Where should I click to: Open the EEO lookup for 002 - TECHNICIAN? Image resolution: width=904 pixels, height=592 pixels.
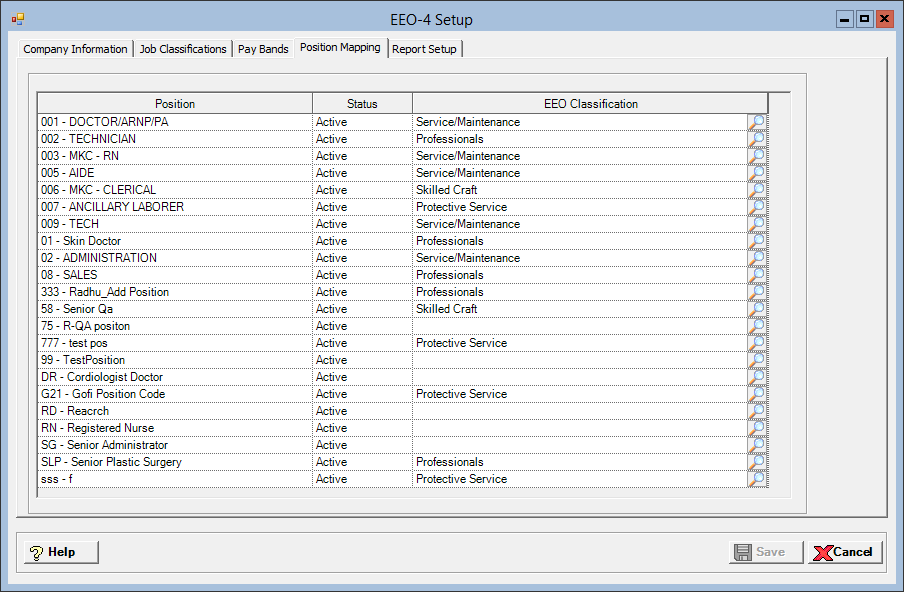tap(757, 139)
